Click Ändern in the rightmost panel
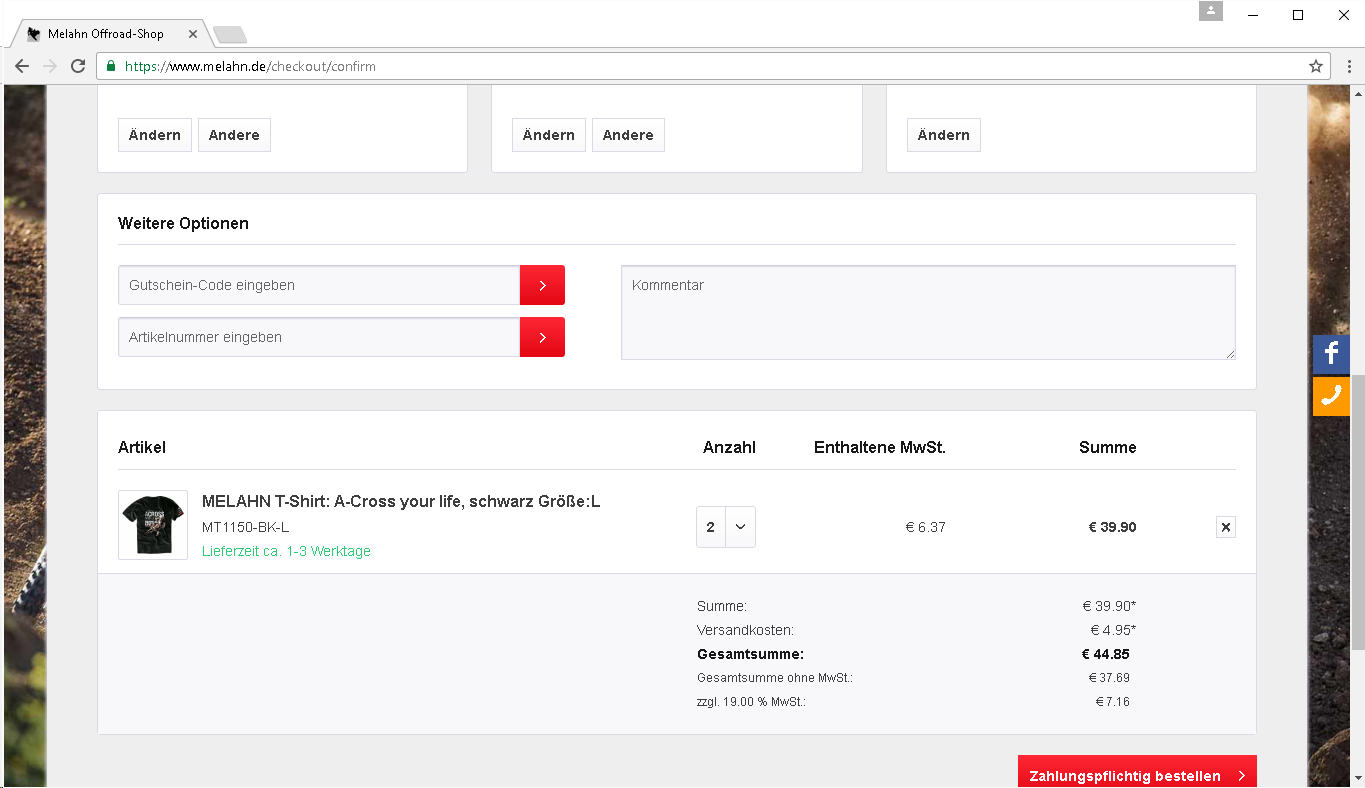This screenshot has width=1365, height=788. point(943,135)
